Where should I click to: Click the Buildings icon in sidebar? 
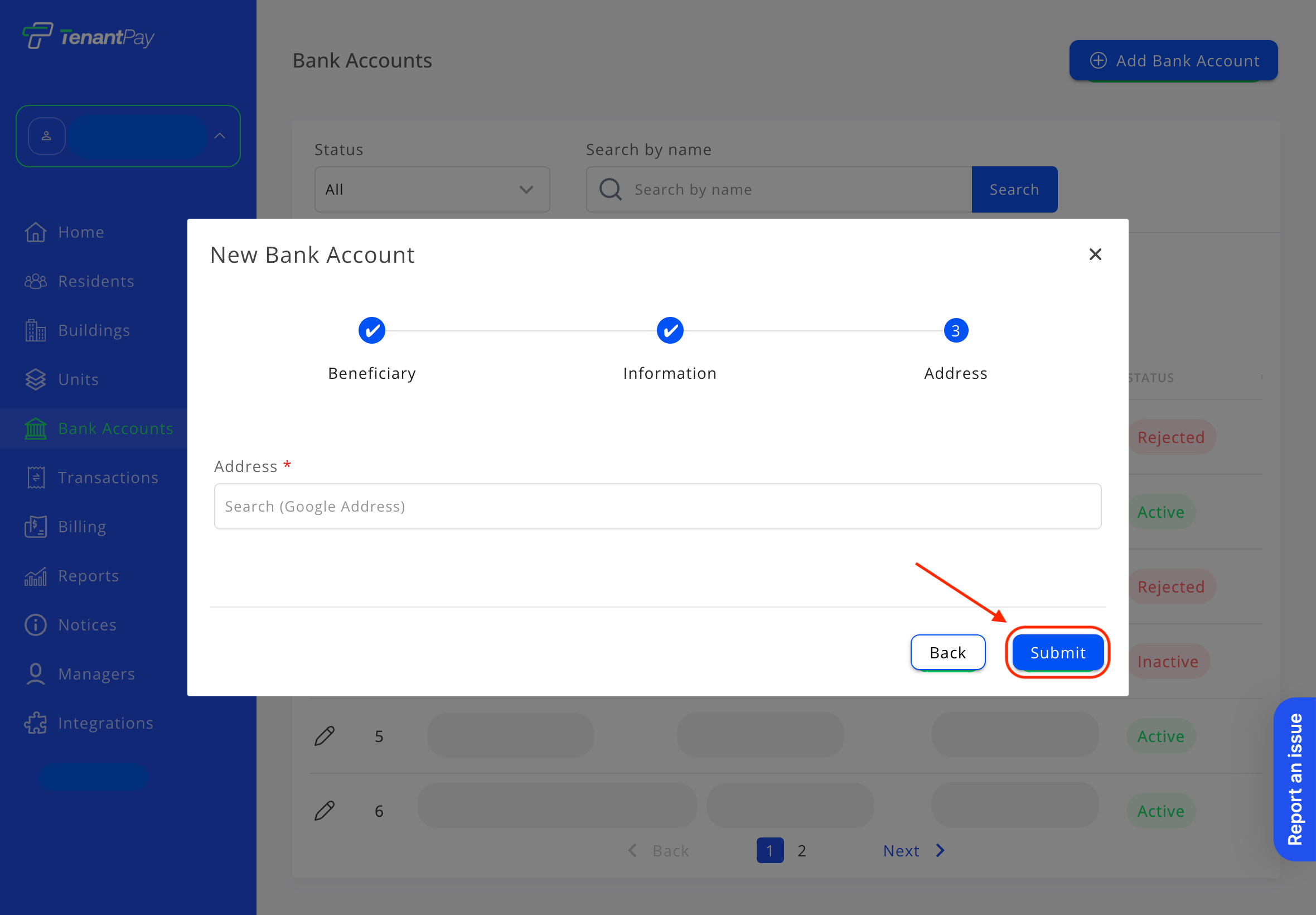click(x=36, y=330)
